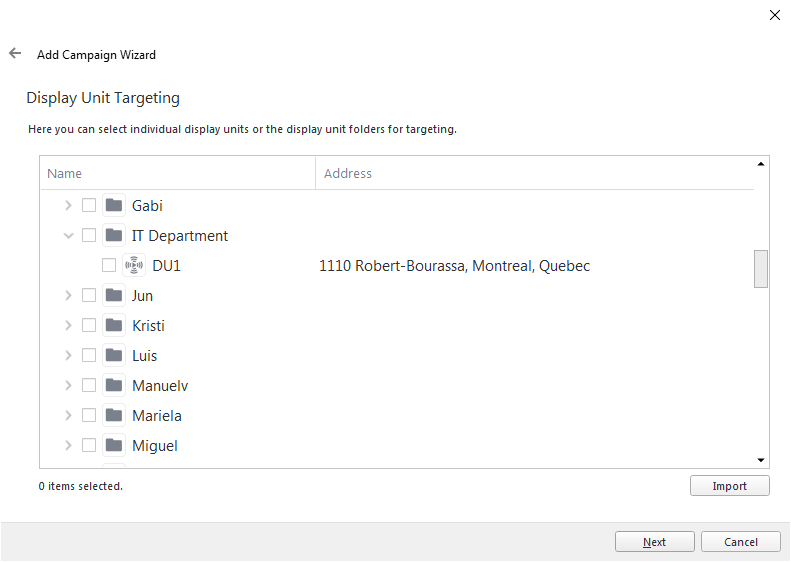
Task: Enable the Luis folder checkbox
Action: pos(89,355)
